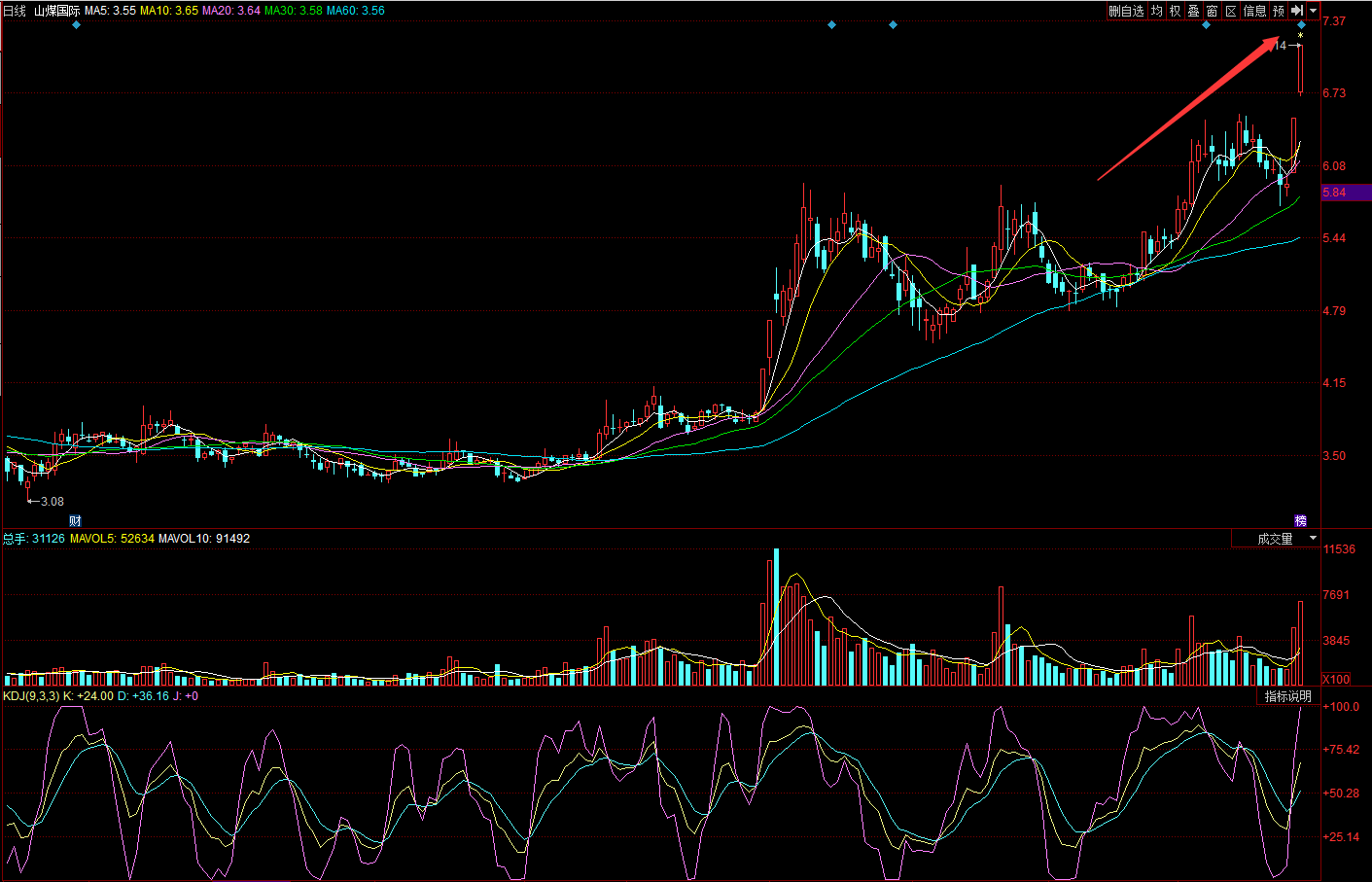Toggle the 均 moving-average button

pos(1156,11)
